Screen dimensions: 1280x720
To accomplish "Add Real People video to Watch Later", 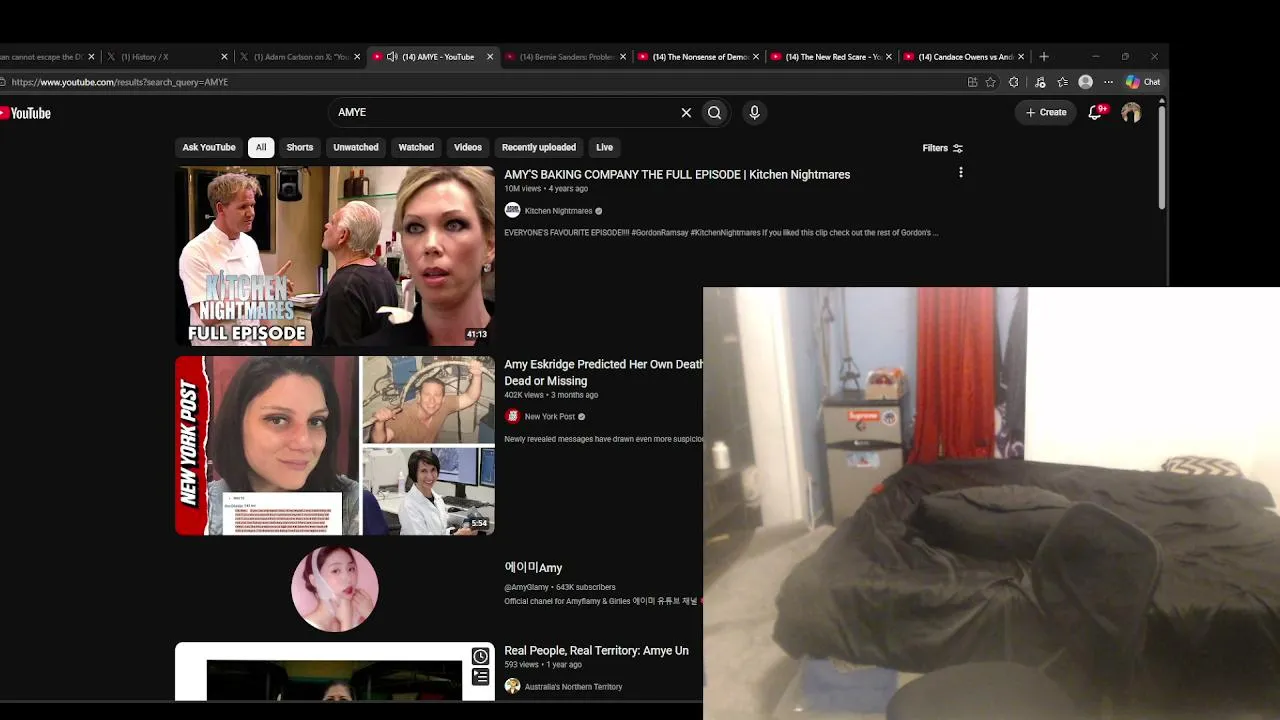I will coord(481,657).
